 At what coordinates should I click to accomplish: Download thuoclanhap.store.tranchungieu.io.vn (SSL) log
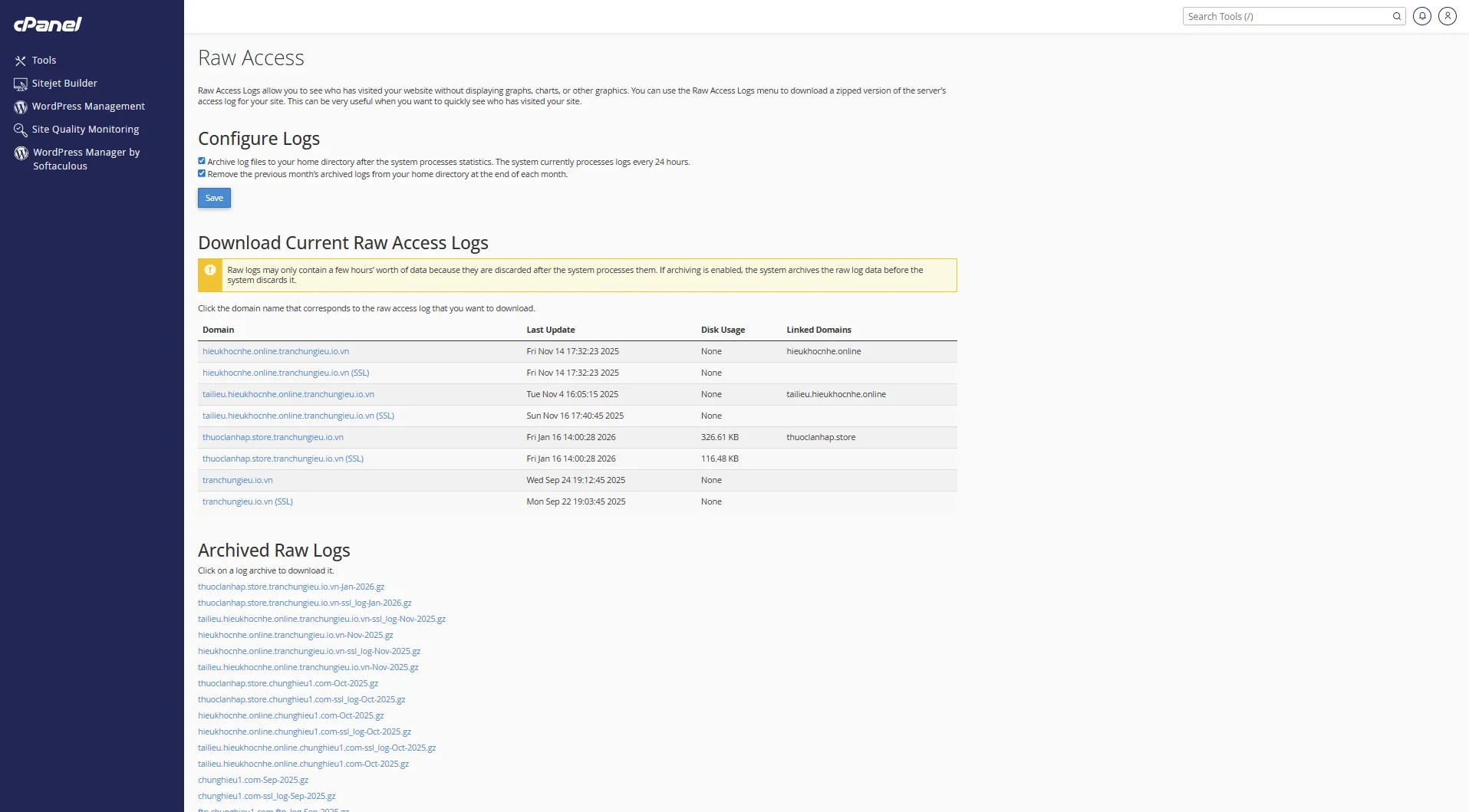283,459
